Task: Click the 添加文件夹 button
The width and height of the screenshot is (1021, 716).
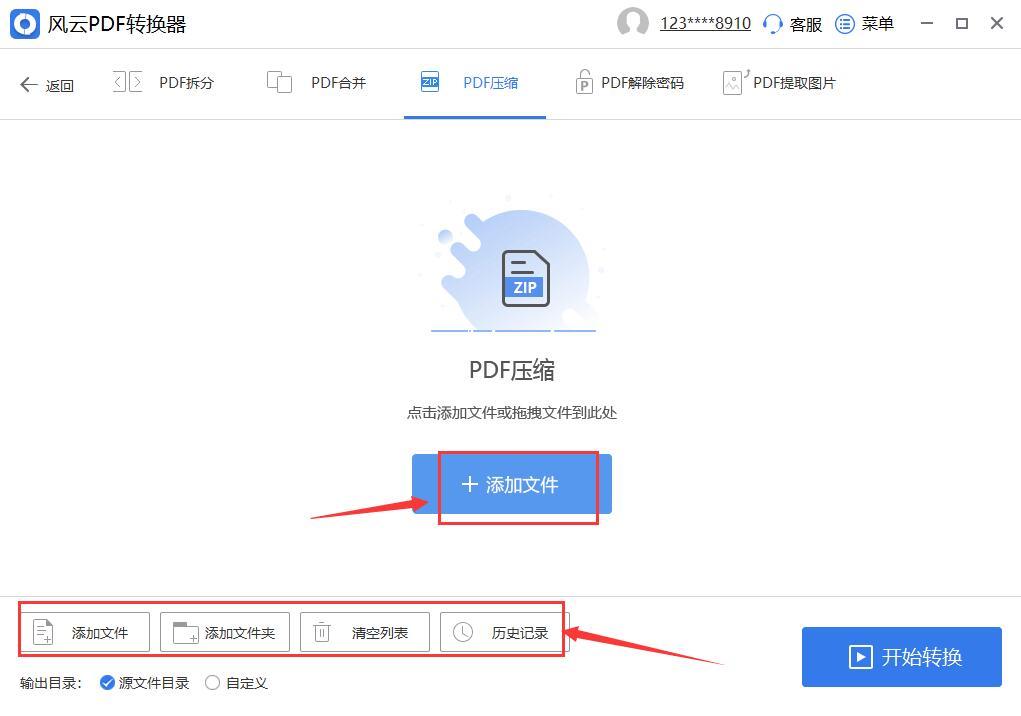Action: [x=225, y=632]
